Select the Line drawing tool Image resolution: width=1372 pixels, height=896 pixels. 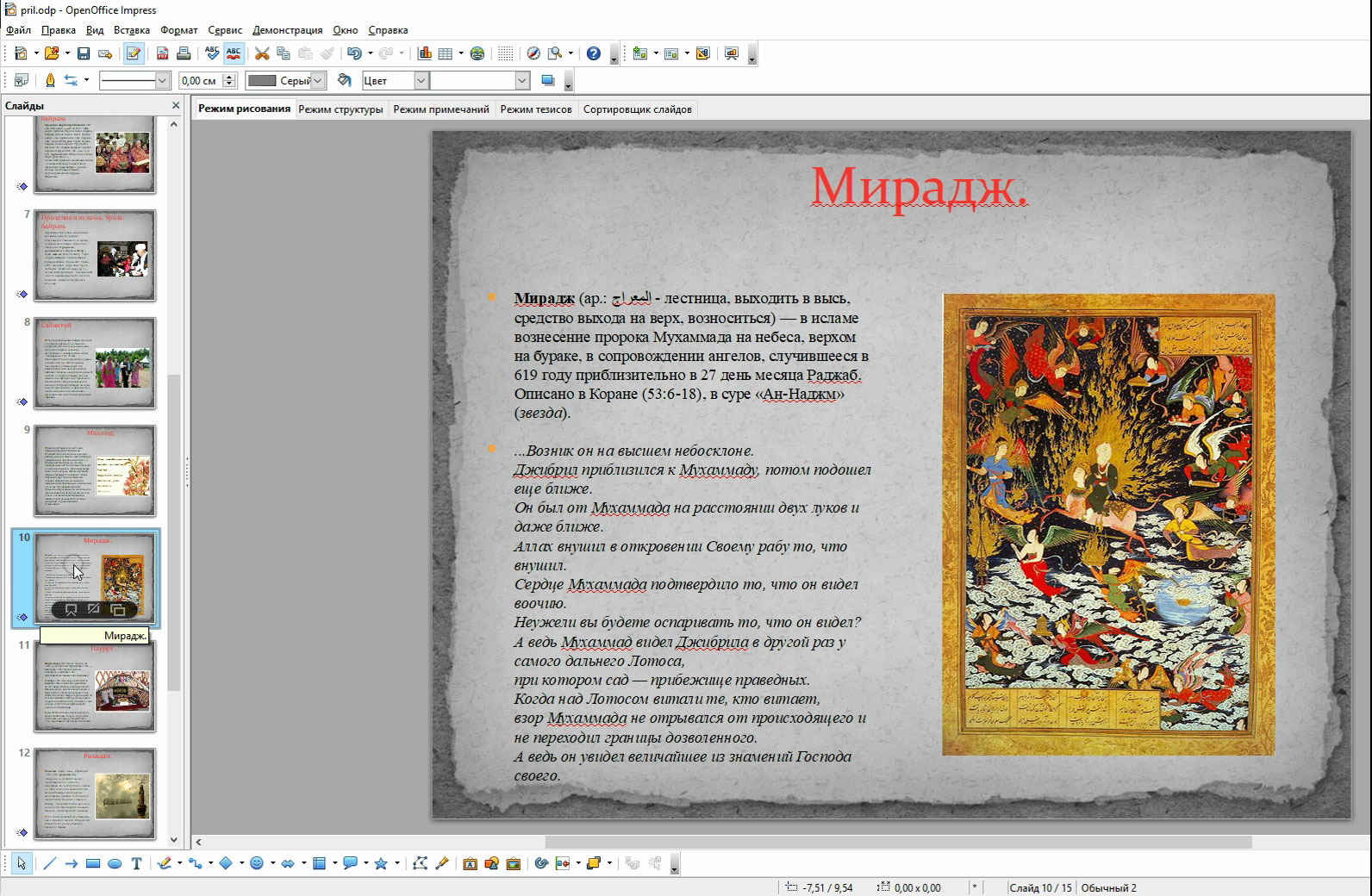pyautogui.click(x=50, y=863)
